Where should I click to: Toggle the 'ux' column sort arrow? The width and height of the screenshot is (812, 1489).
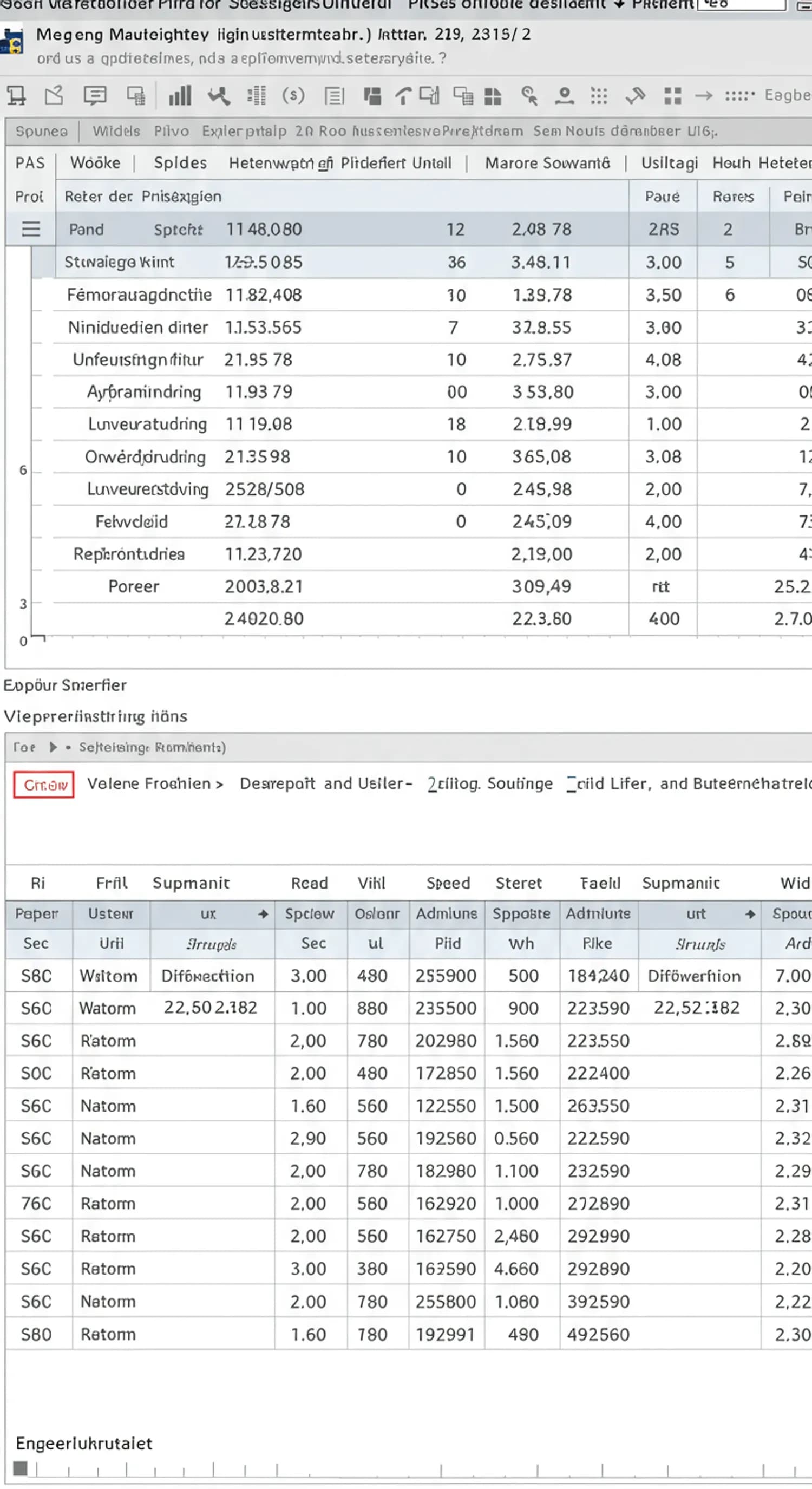pyautogui.click(x=263, y=914)
